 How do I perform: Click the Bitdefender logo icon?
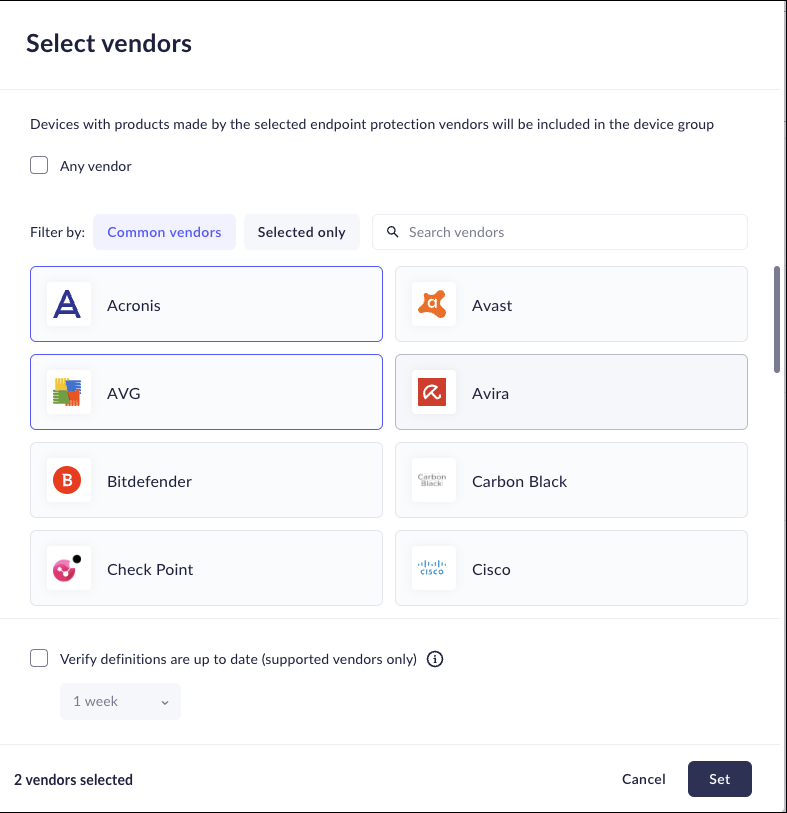[69, 481]
